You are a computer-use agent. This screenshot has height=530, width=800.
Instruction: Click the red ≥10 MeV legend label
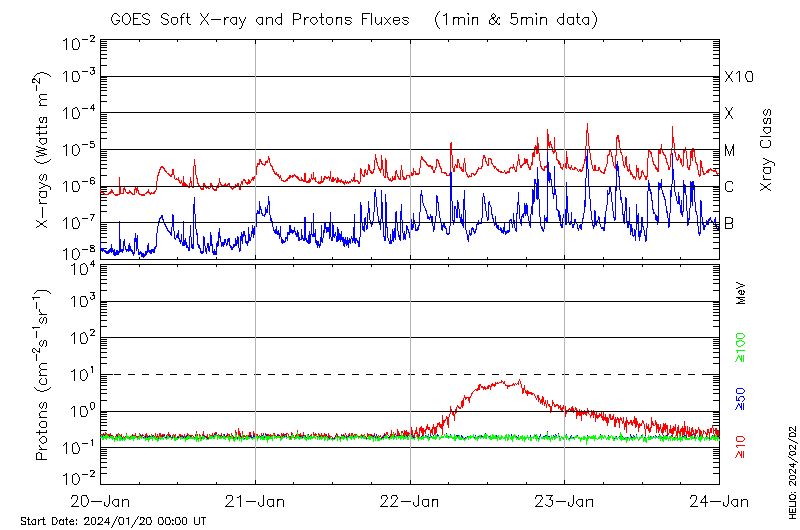click(x=741, y=446)
